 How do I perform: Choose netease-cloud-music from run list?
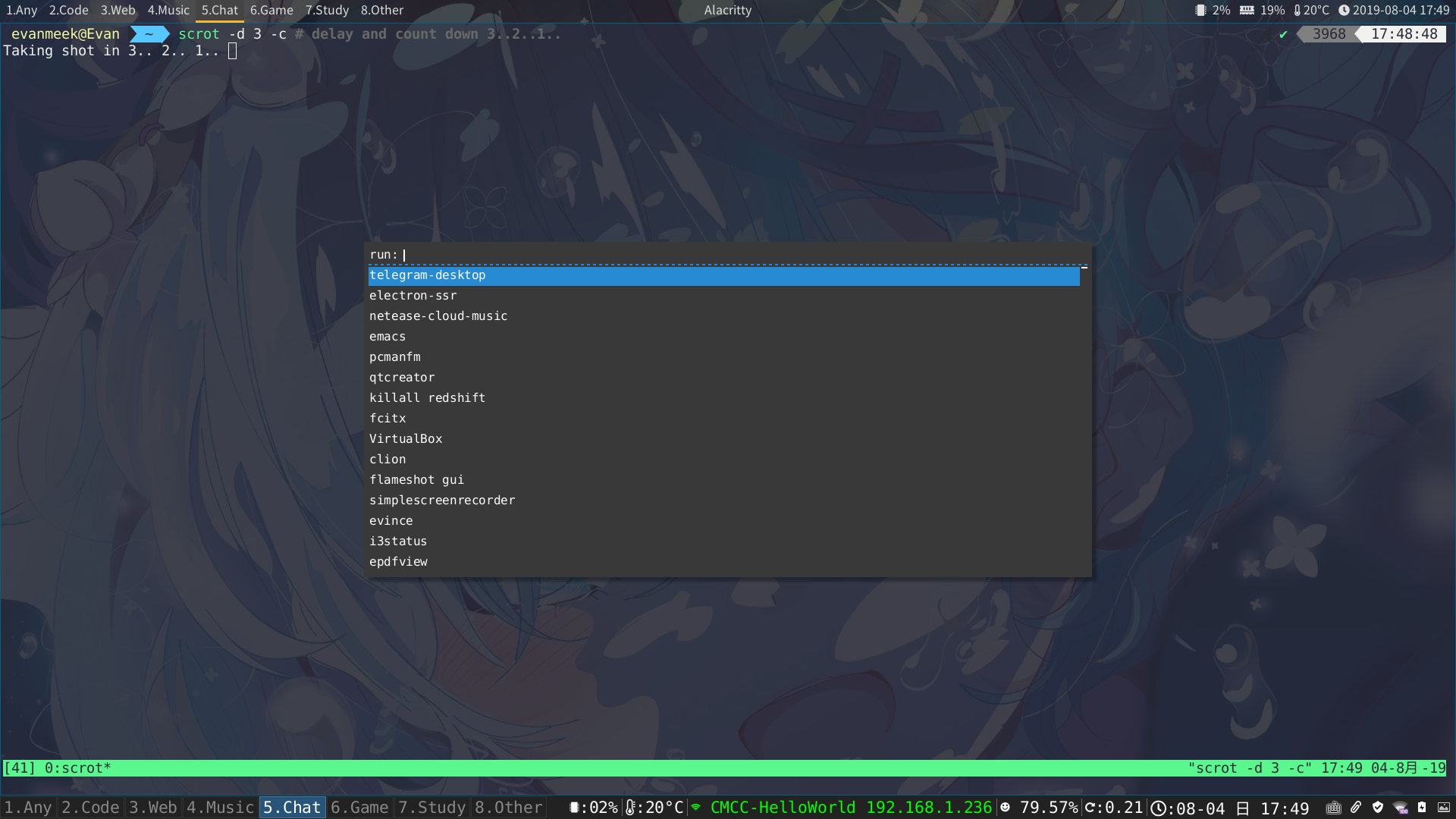tap(438, 316)
